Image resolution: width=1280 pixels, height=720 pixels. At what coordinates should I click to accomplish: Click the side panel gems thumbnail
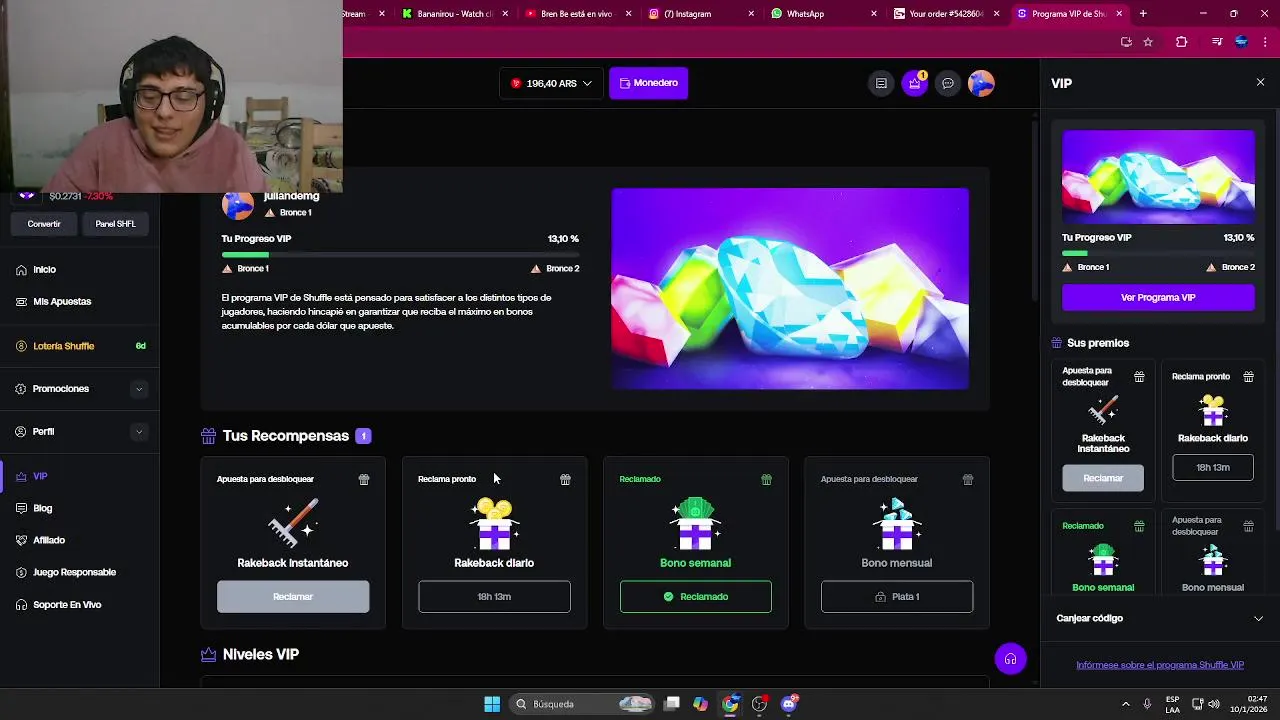pos(1158,177)
